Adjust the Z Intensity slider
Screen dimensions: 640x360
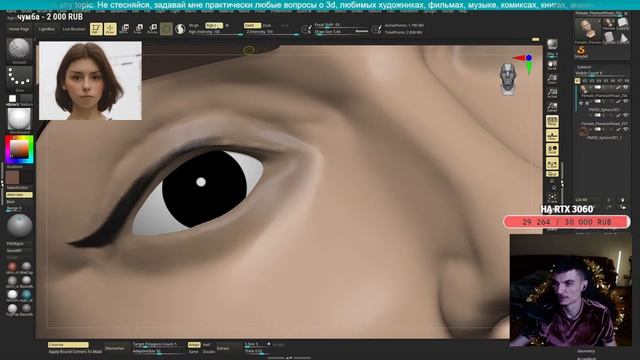(272, 32)
